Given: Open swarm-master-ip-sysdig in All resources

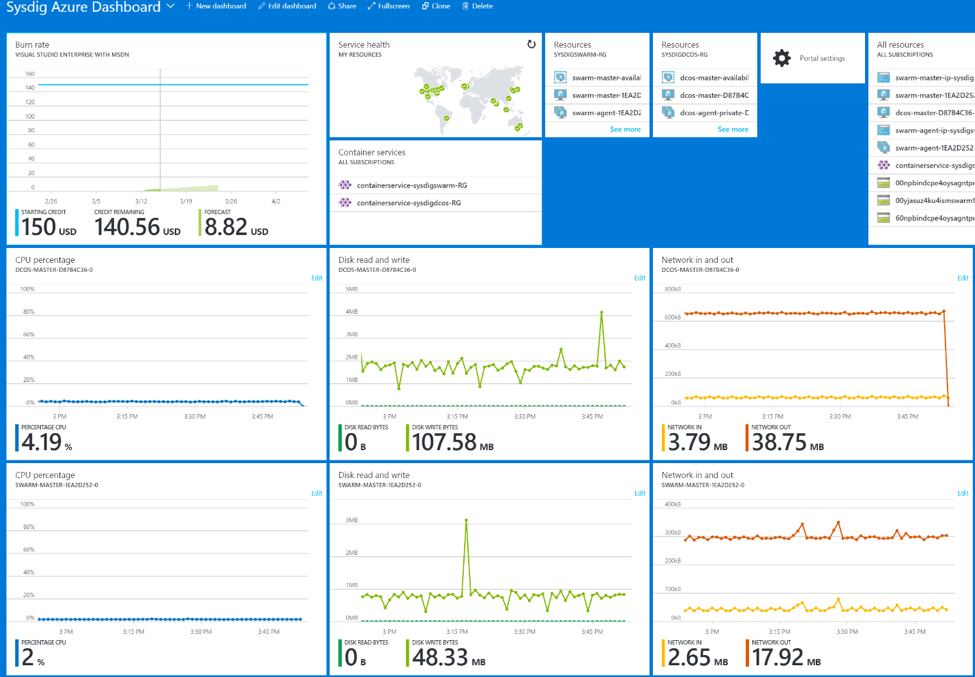Looking at the screenshot, I should pyautogui.click(x=935, y=78).
